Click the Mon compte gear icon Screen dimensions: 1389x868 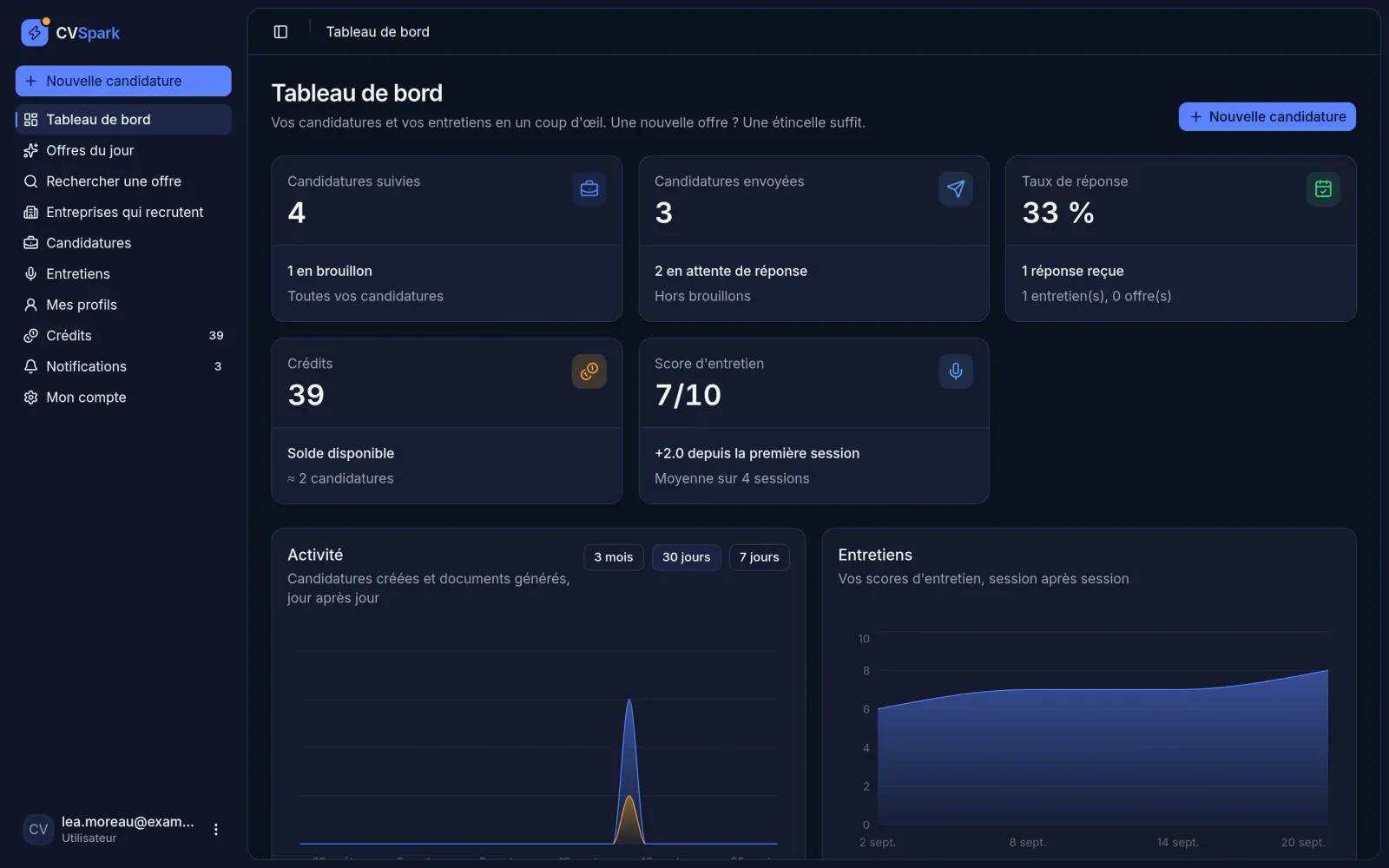(30, 397)
